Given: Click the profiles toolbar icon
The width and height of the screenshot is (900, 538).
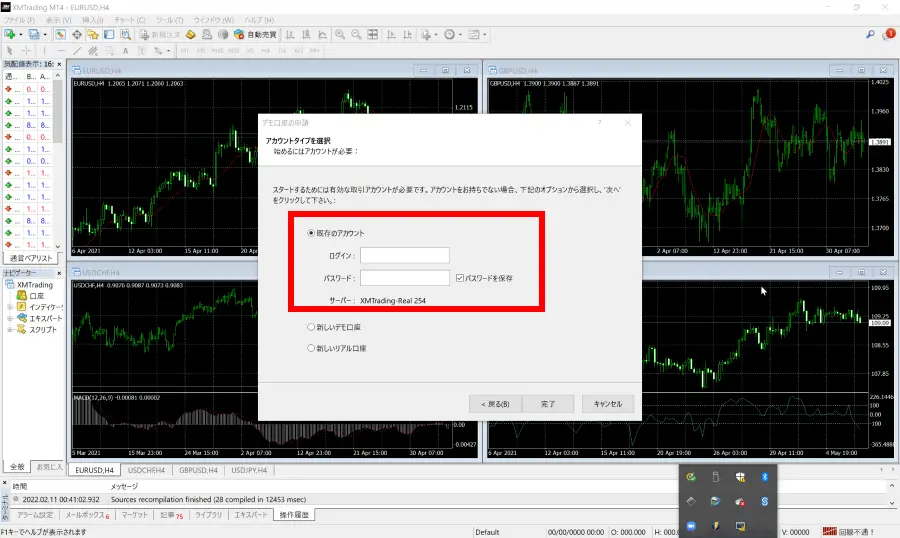Looking at the screenshot, I should coord(34,34).
